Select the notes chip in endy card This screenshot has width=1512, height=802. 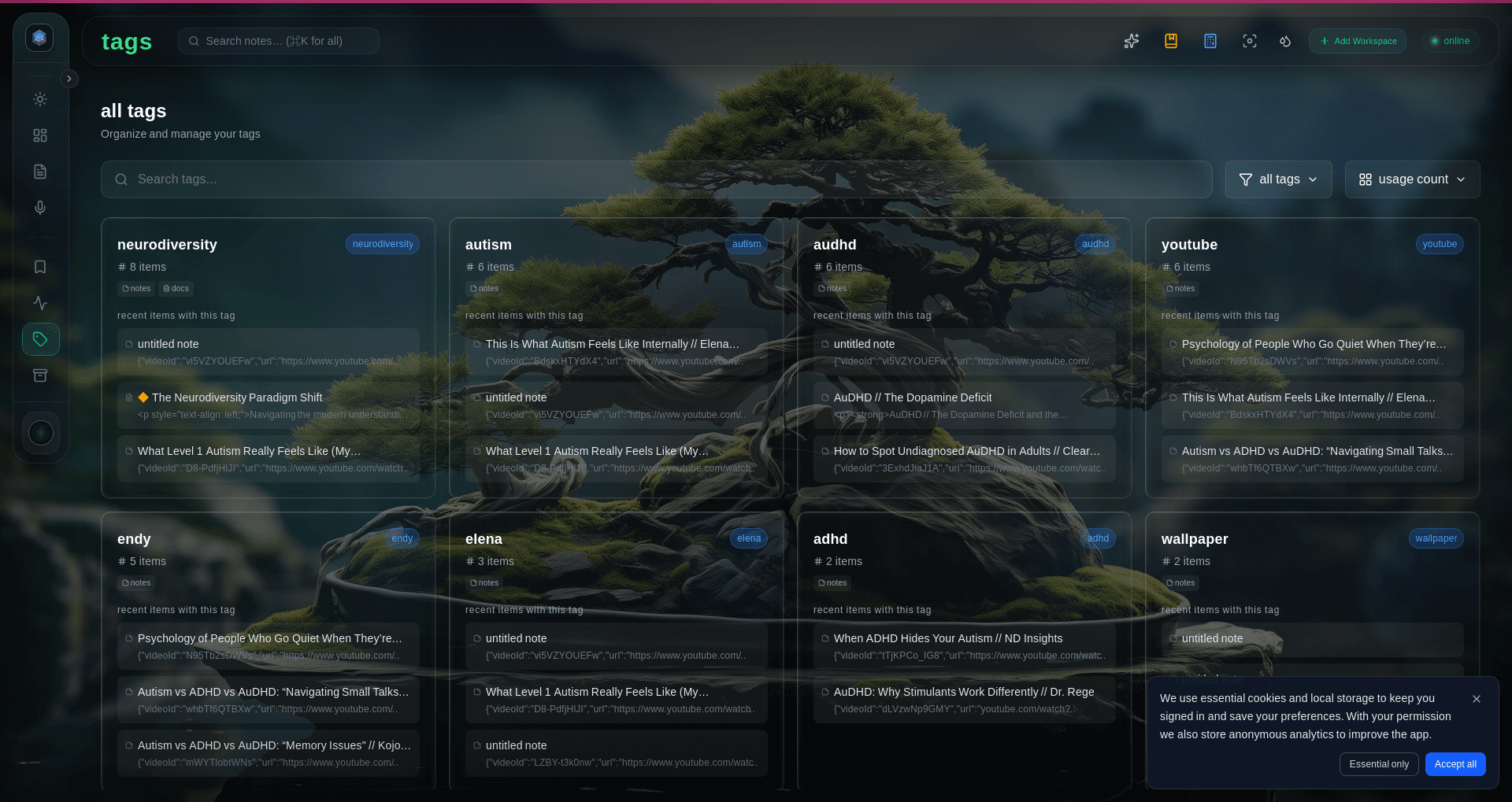[x=136, y=583]
